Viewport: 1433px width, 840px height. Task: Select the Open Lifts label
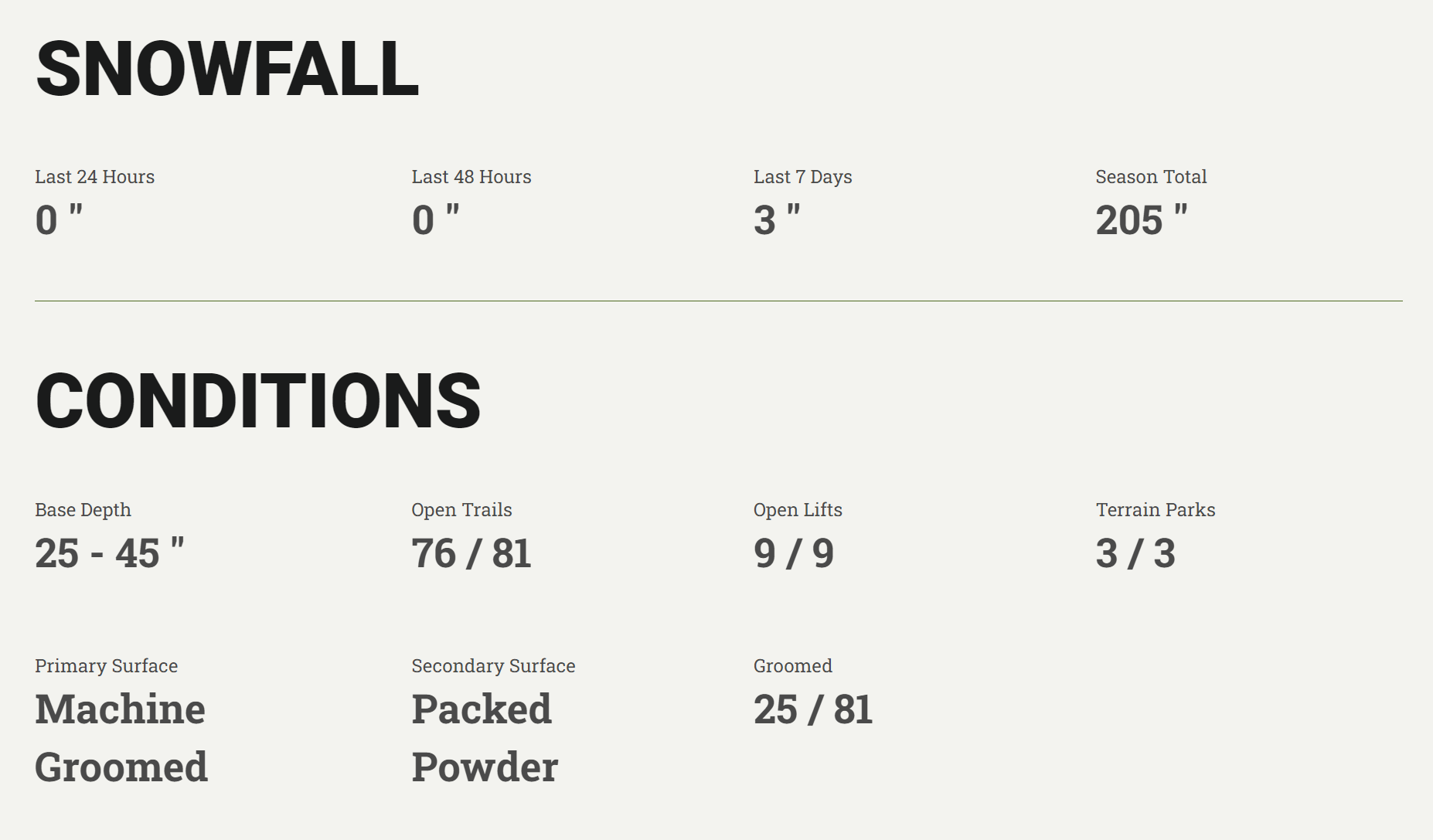(x=798, y=510)
